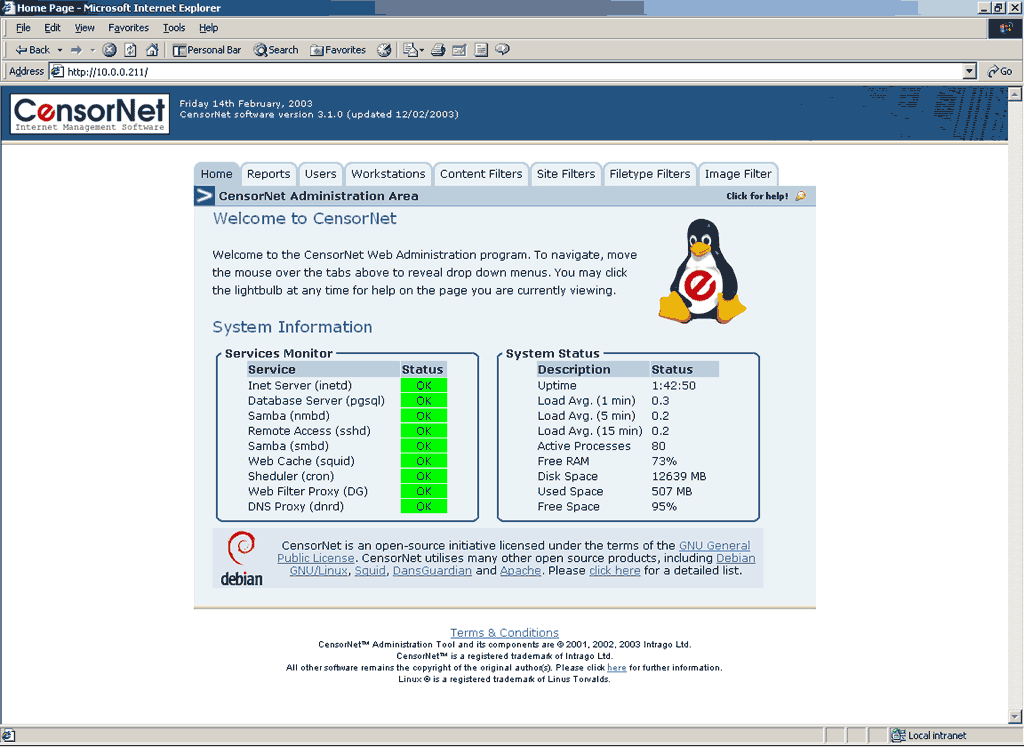Open the GNU General Public License link
This screenshot has width=1024, height=747.
coord(714,546)
